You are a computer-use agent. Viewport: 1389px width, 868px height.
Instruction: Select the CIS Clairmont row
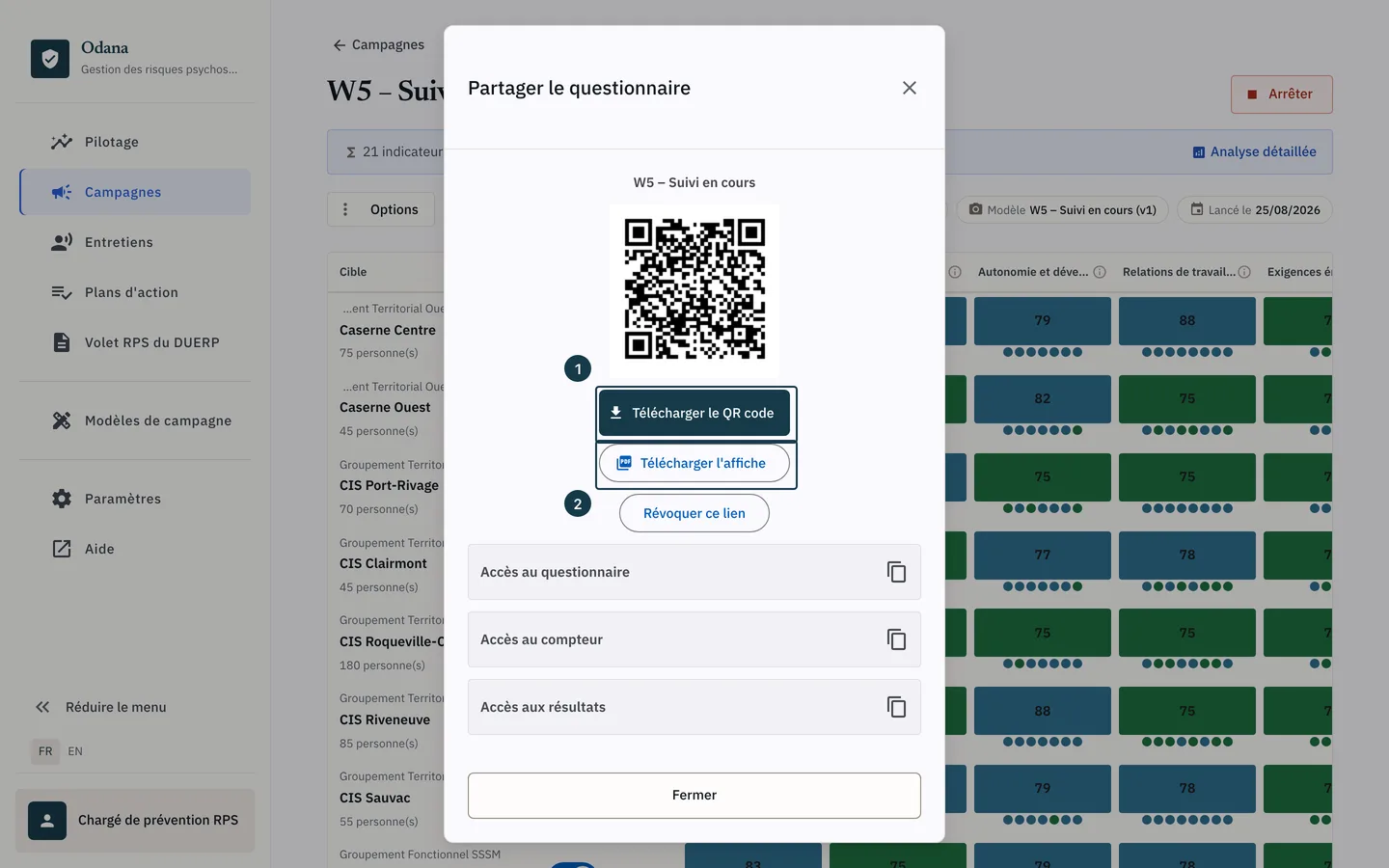[383, 564]
